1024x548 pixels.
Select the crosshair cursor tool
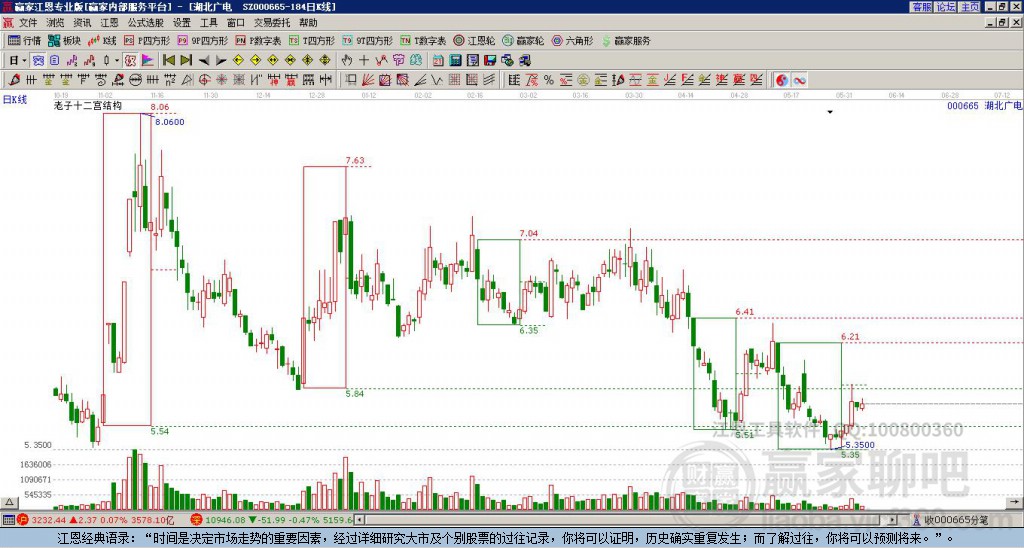point(364,61)
